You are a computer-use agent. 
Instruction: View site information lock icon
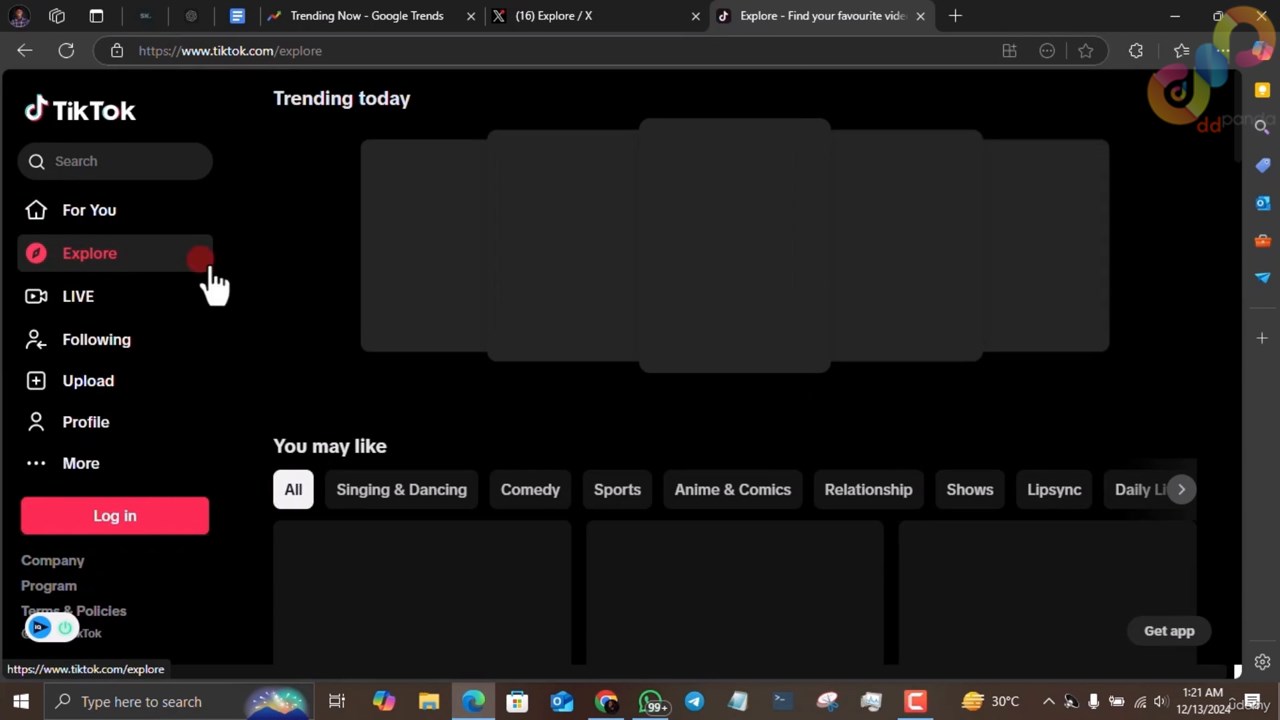pyautogui.click(x=117, y=51)
